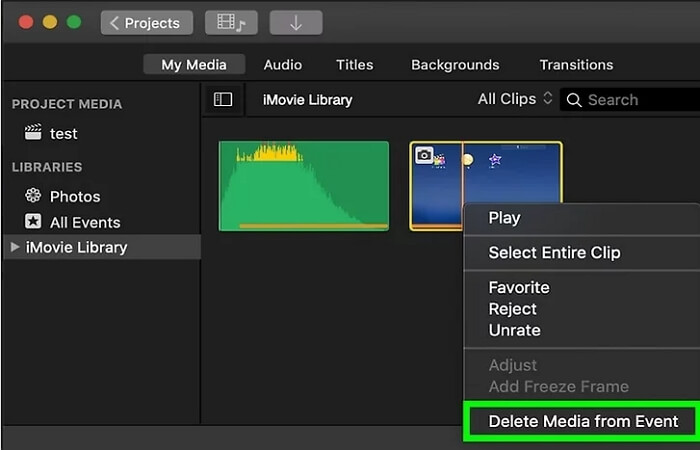The width and height of the screenshot is (700, 450).
Task: Go back to Projects
Action: [147, 23]
